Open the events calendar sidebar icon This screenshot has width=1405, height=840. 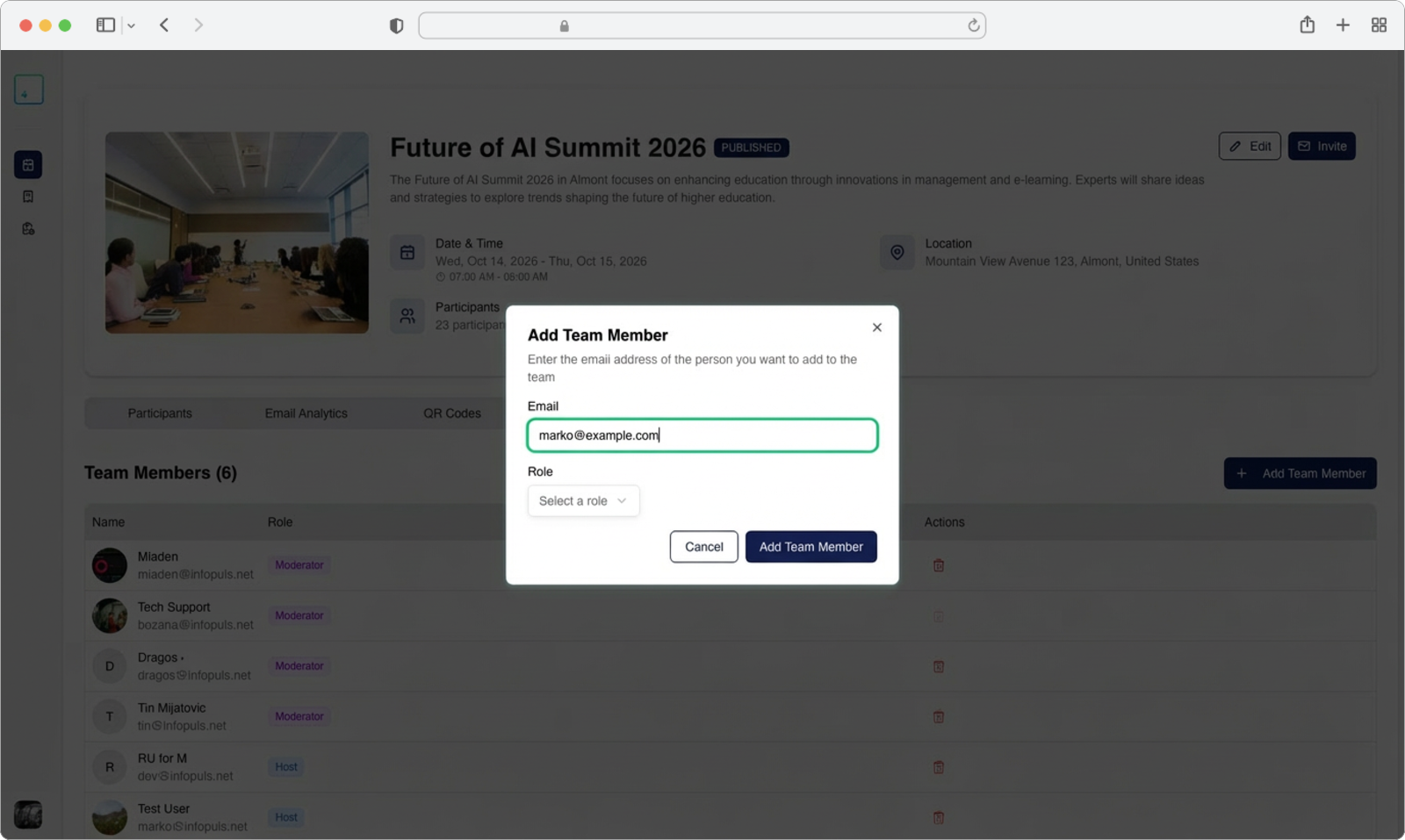[28, 165]
